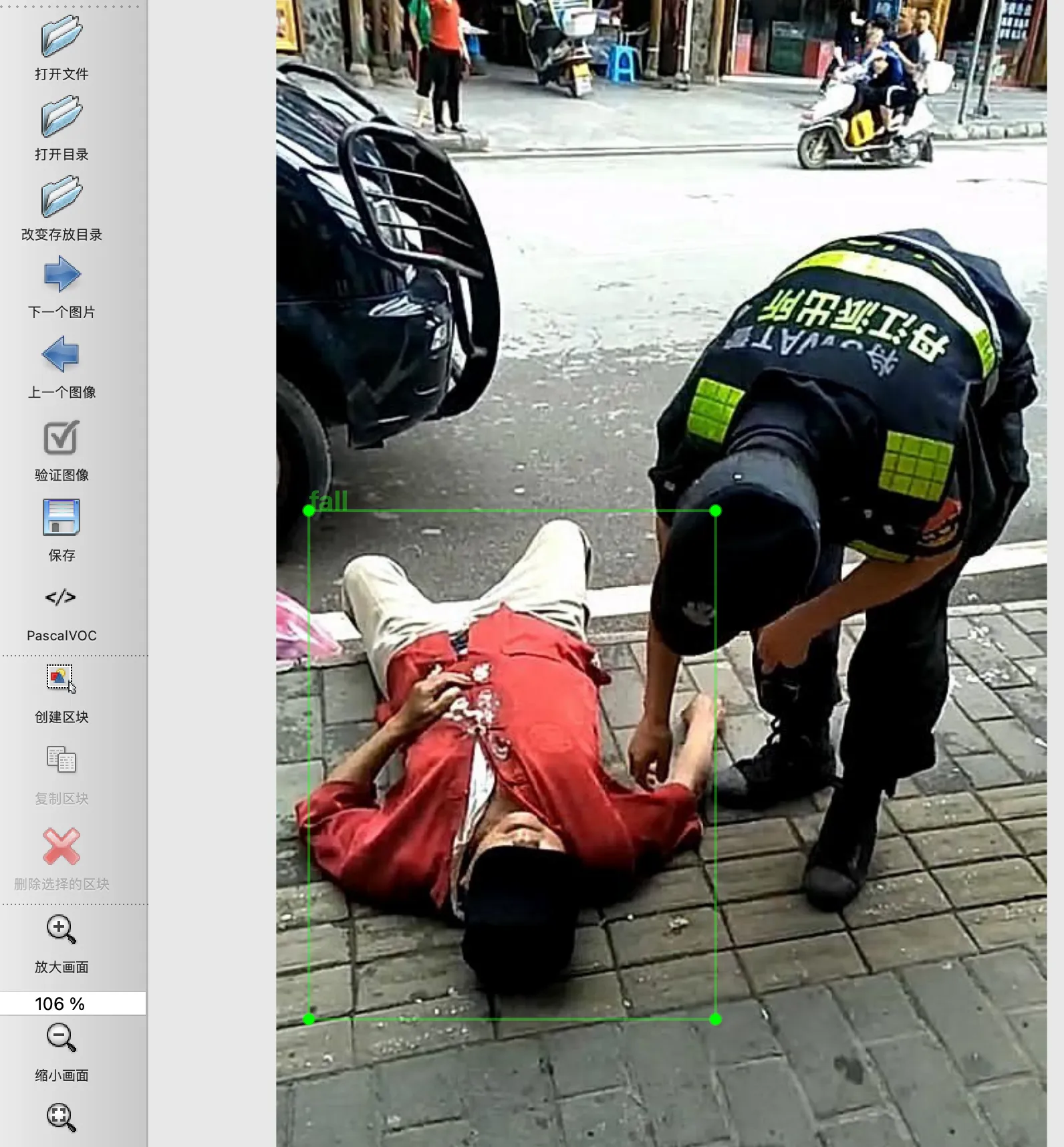
Task: Click the 打开文件 (open file) toolbar icon
Action: tap(61, 37)
